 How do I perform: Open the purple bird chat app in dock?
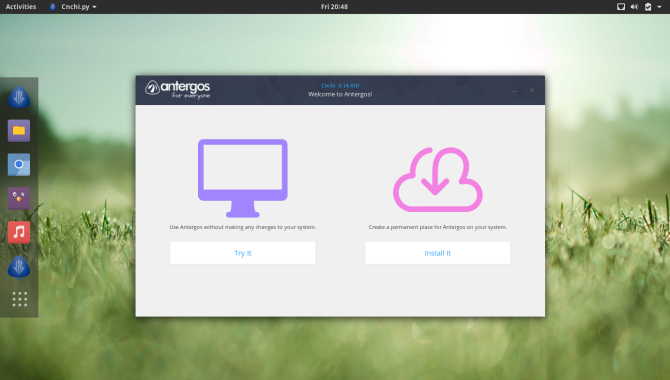click(x=19, y=198)
